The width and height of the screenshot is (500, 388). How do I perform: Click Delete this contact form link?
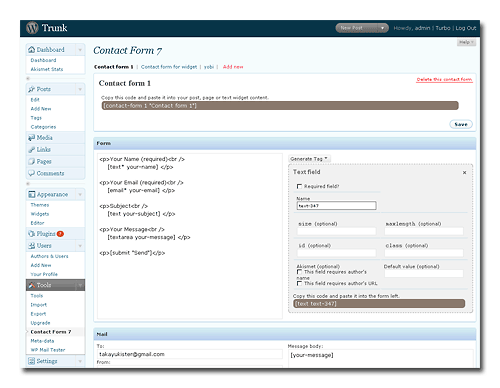[444, 79]
